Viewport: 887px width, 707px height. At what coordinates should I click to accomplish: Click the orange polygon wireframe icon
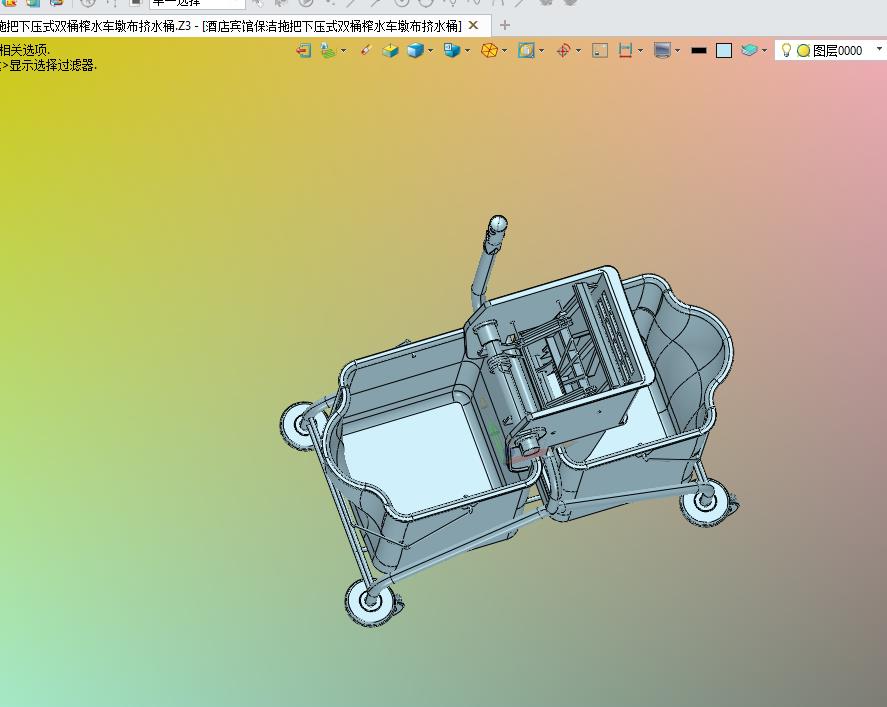pos(489,50)
